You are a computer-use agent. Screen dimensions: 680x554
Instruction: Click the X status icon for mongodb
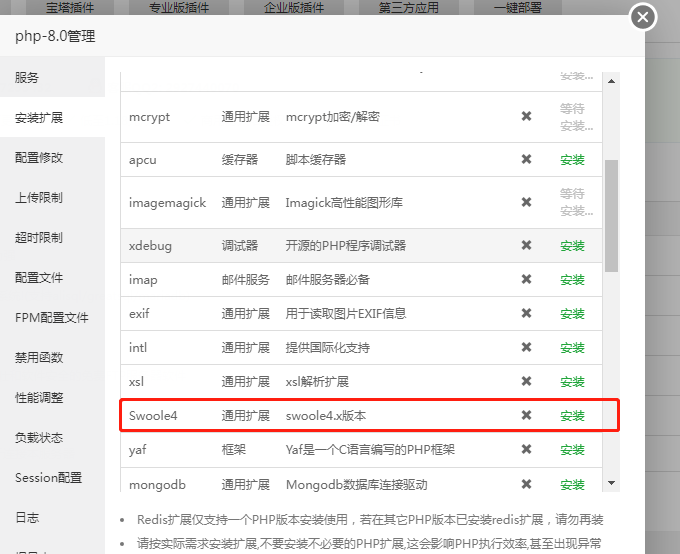[526, 484]
